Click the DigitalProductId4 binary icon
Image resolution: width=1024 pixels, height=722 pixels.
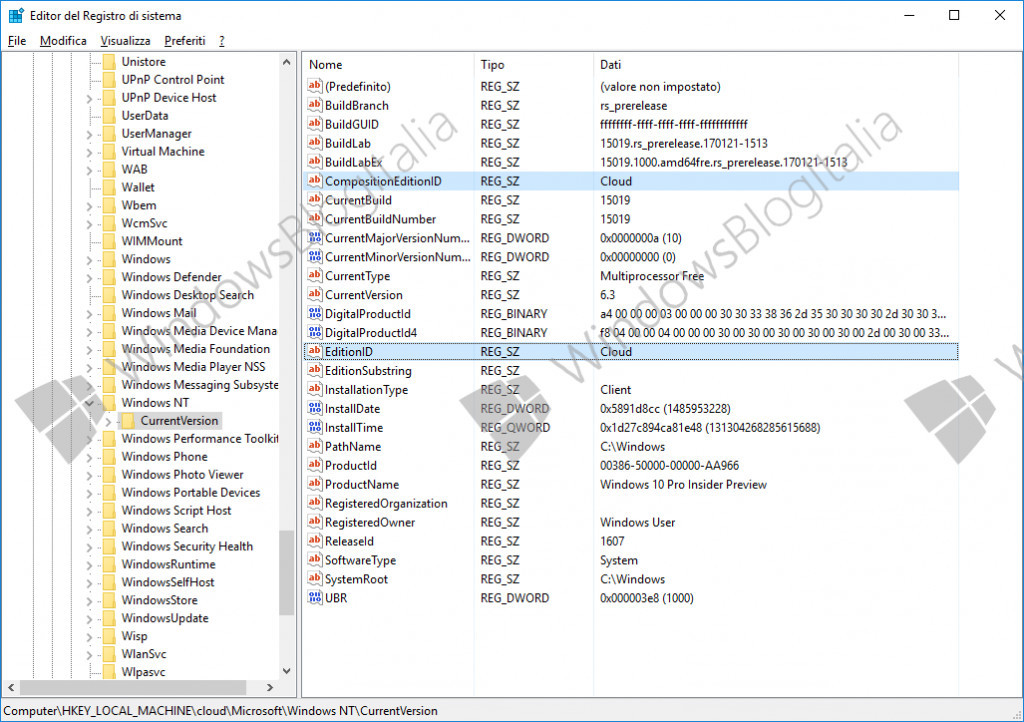click(x=315, y=332)
